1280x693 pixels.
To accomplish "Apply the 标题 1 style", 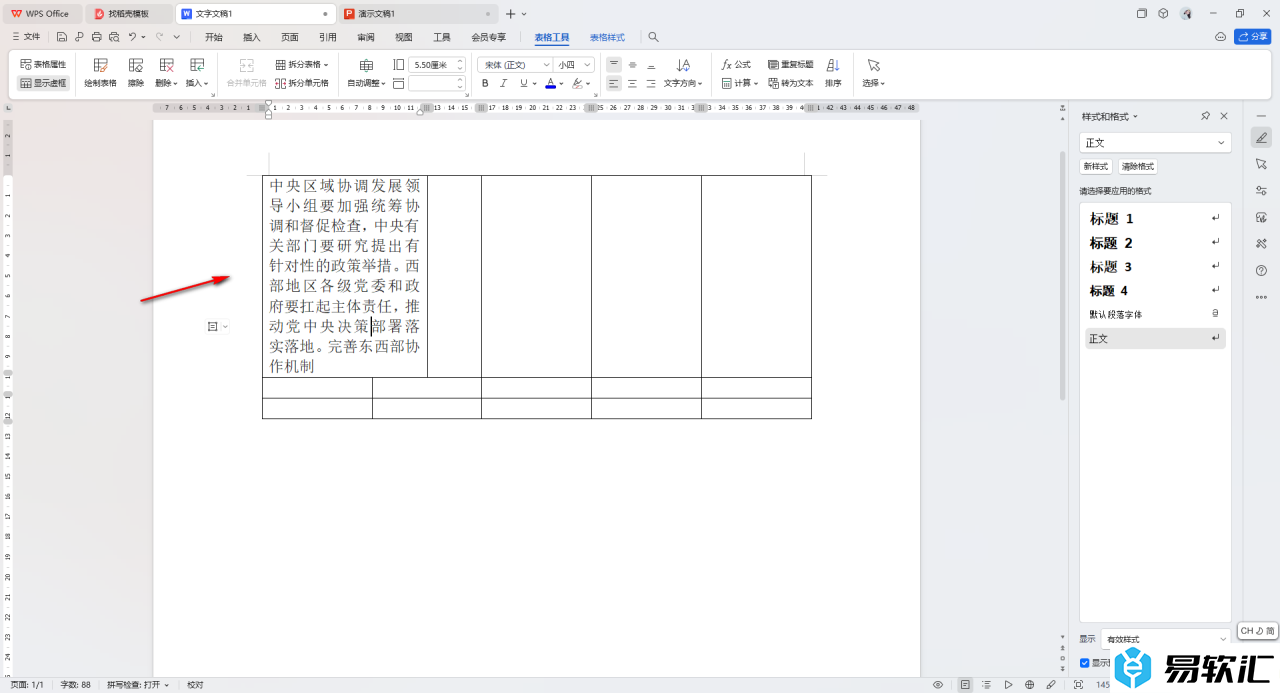I will click(x=1155, y=218).
